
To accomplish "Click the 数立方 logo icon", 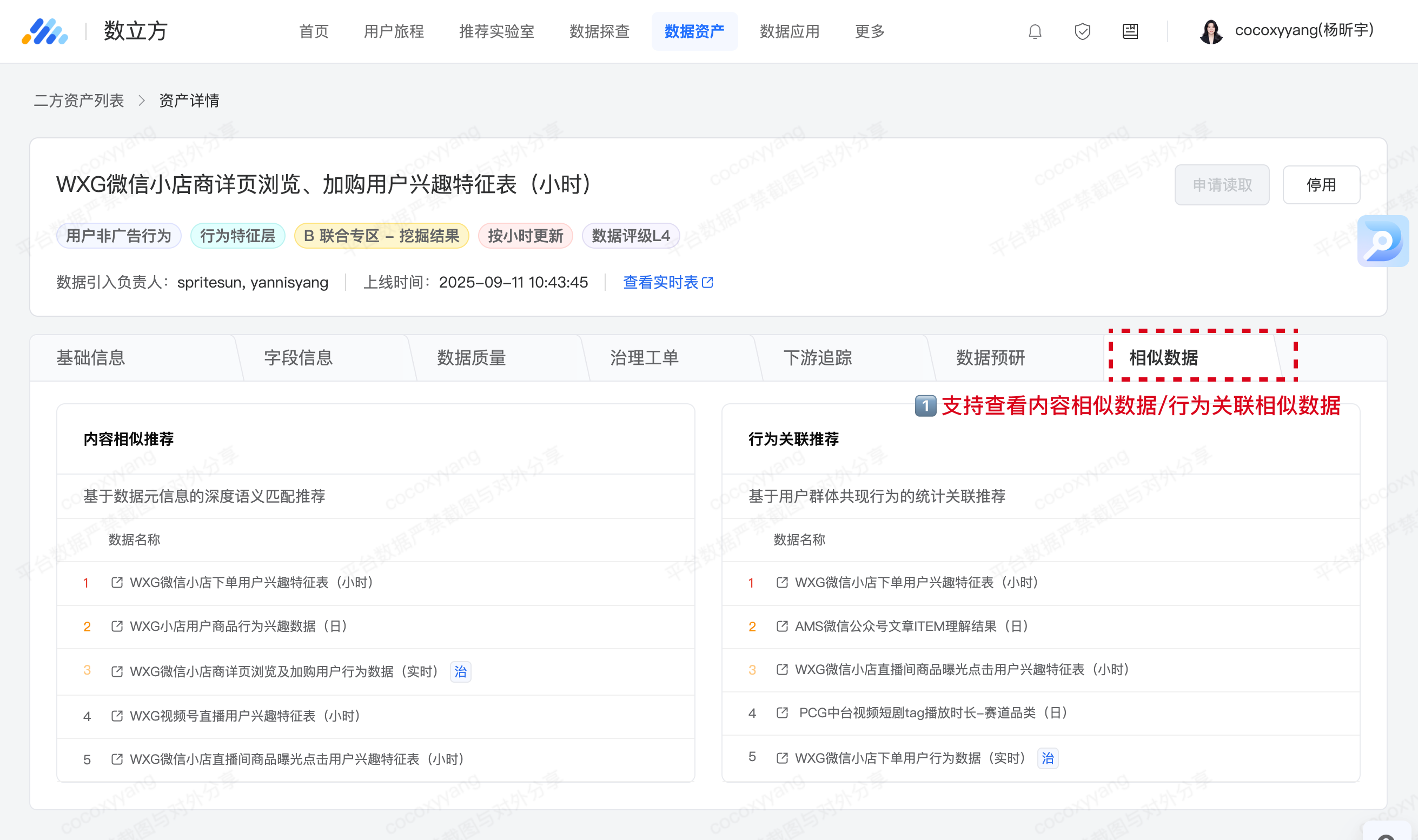I will [45, 32].
